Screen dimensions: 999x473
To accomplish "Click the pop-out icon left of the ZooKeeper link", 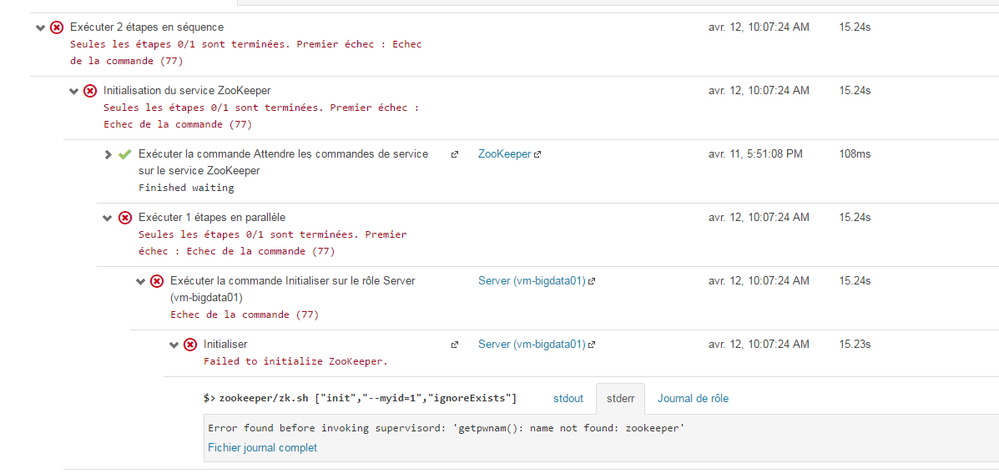I will (455, 154).
